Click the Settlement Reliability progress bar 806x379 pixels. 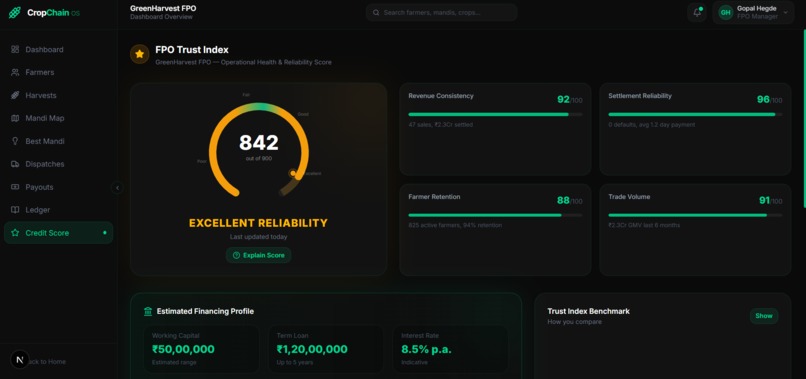[x=695, y=114]
